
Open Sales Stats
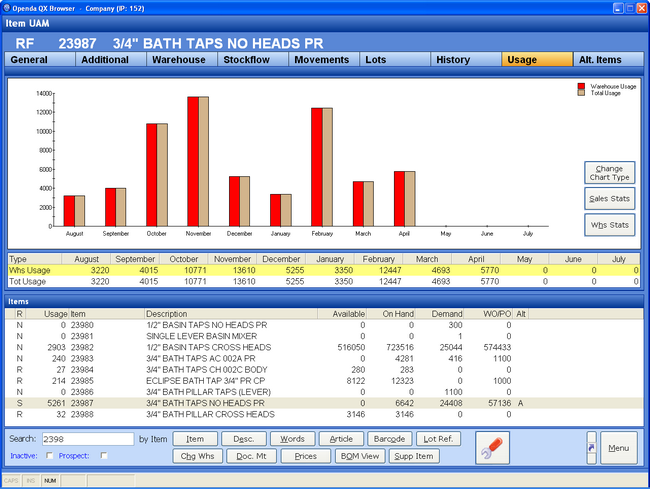(609, 199)
